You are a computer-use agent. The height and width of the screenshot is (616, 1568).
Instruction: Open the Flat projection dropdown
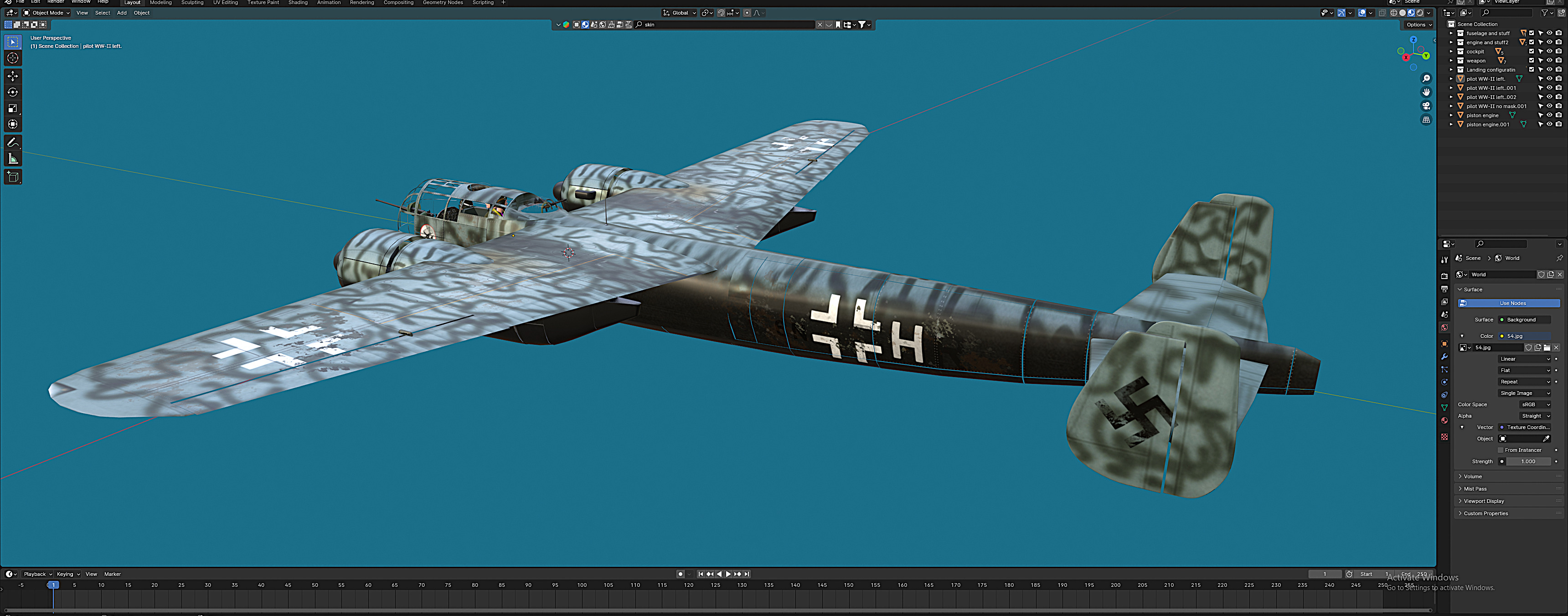pos(1524,371)
